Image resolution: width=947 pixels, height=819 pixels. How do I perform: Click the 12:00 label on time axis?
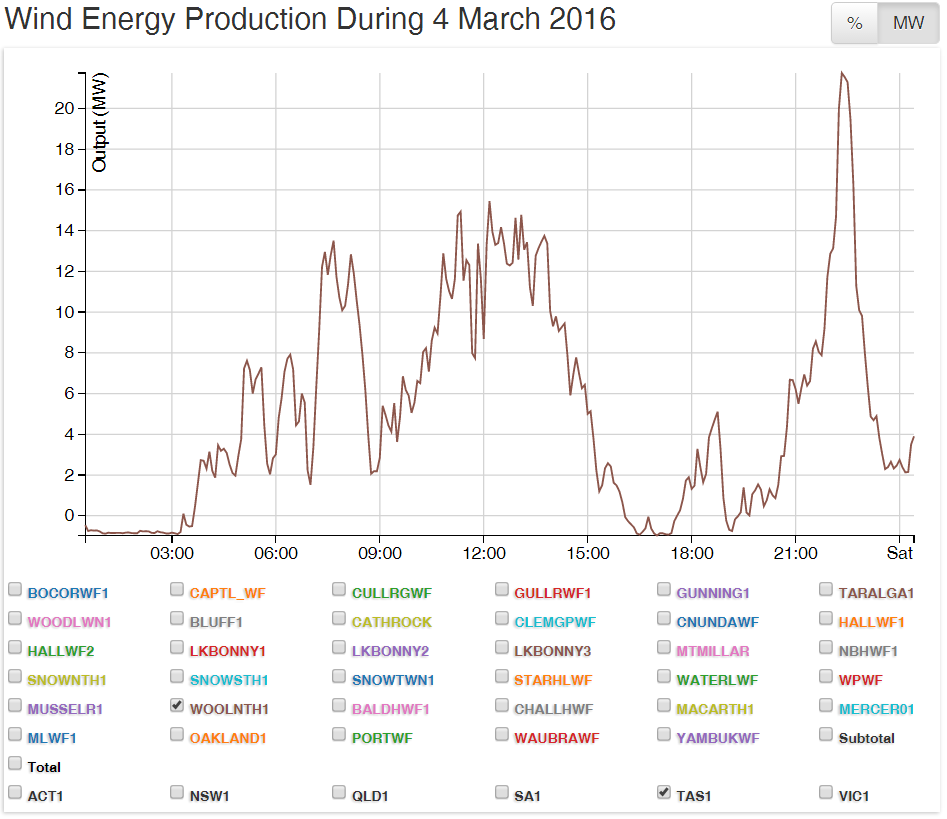pyautogui.click(x=483, y=552)
